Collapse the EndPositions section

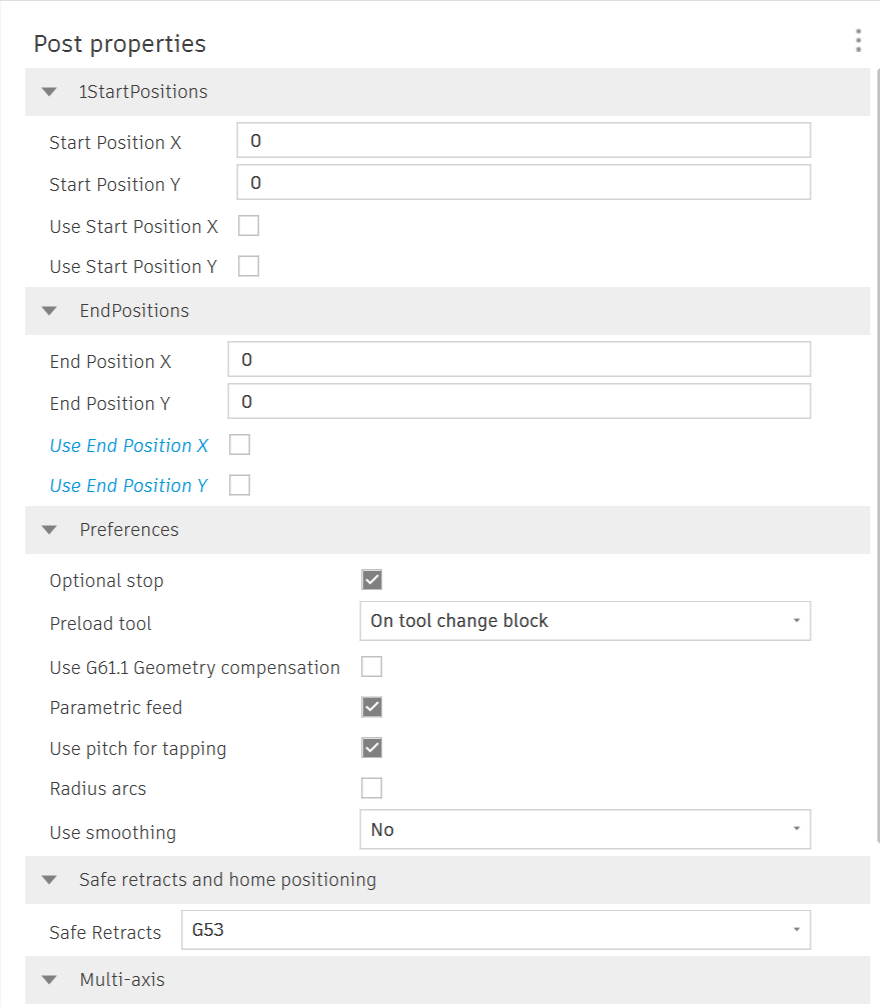pyautogui.click(x=49, y=310)
